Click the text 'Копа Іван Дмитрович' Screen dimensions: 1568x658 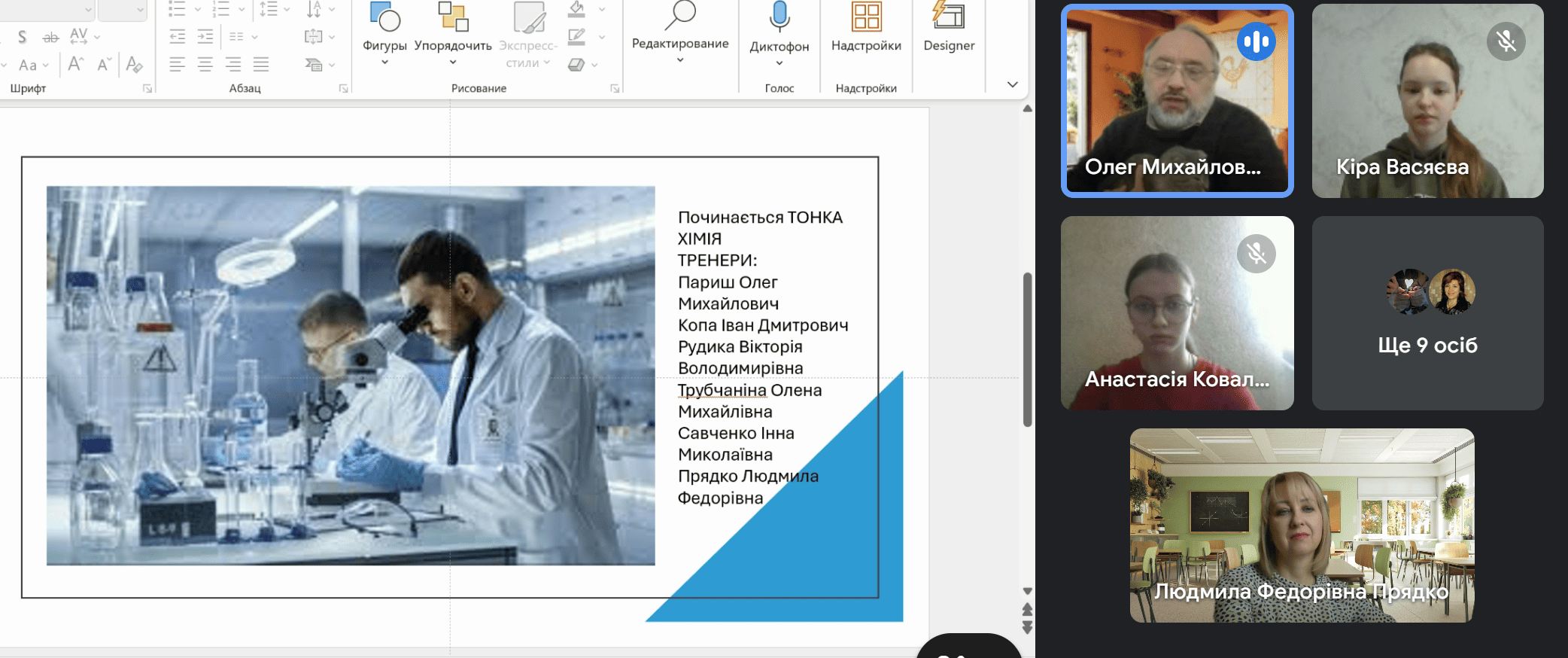[x=763, y=325]
